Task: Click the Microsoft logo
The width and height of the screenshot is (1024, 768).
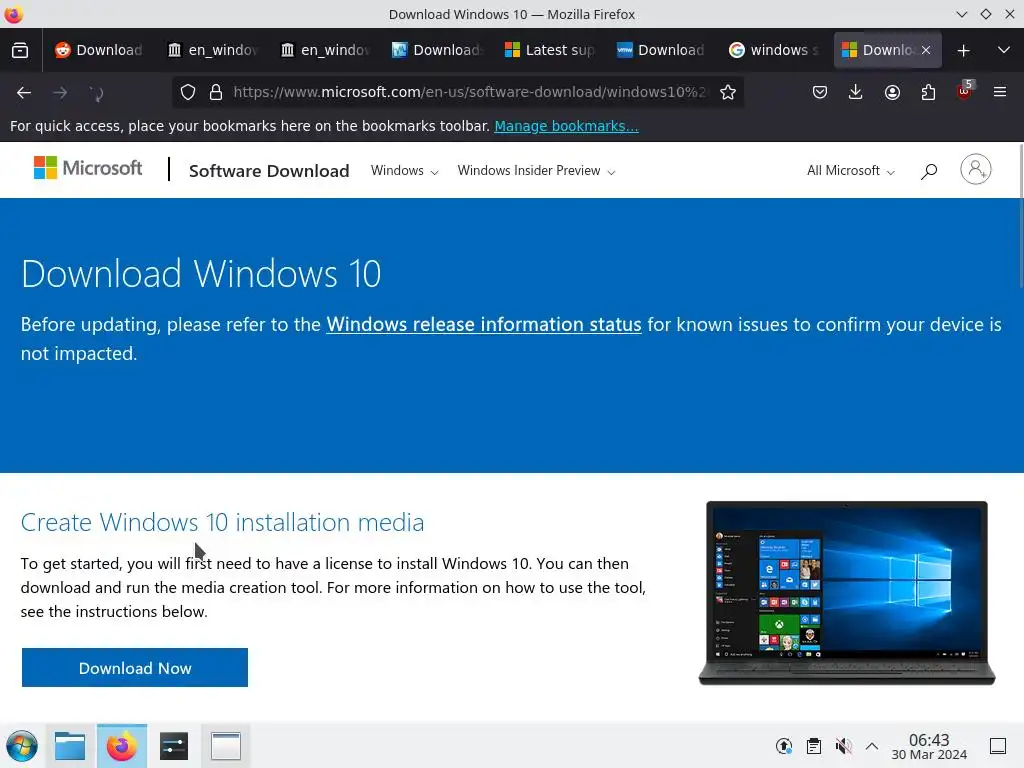Action: pyautogui.click(x=88, y=168)
